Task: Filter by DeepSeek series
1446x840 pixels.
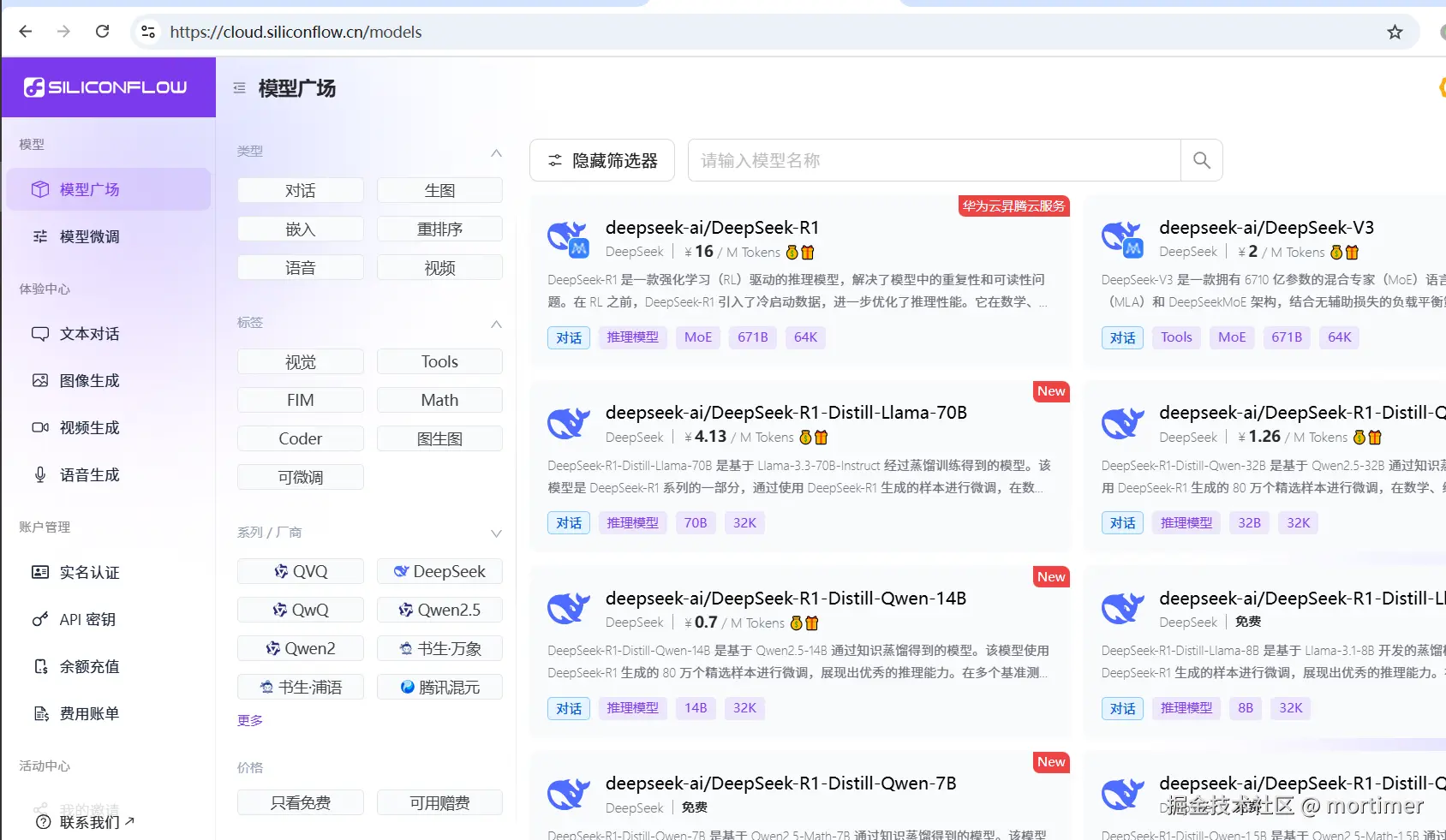Action: pos(439,571)
